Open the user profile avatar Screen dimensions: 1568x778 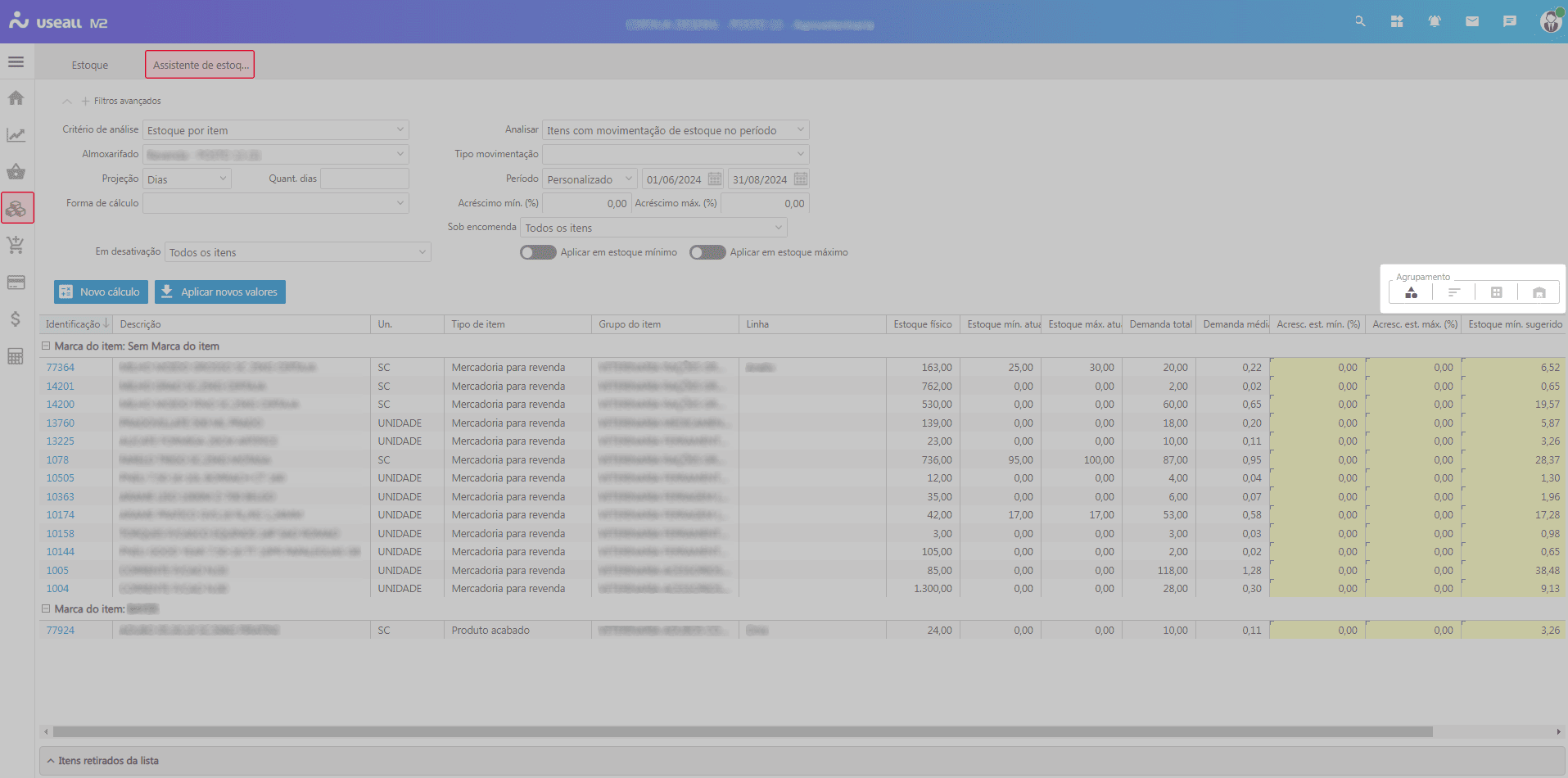[x=1551, y=21]
